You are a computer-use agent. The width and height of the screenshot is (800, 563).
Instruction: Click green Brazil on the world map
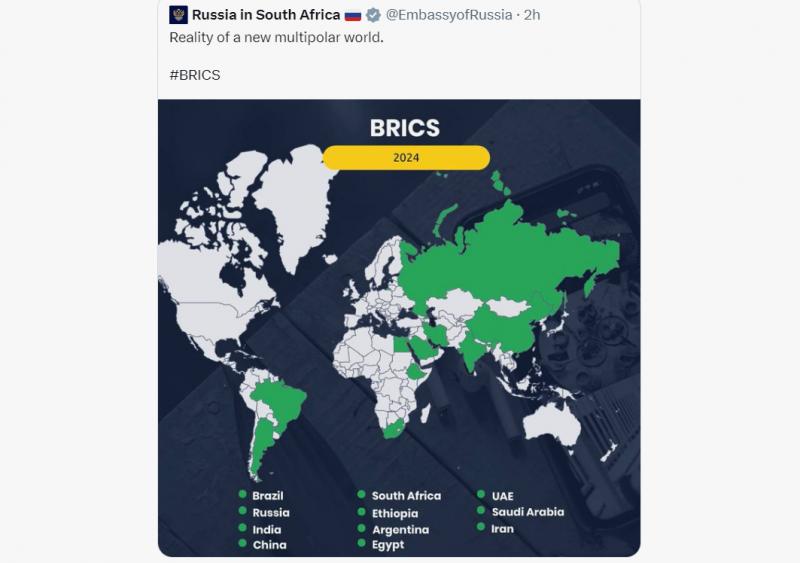(x=278, y=403)
